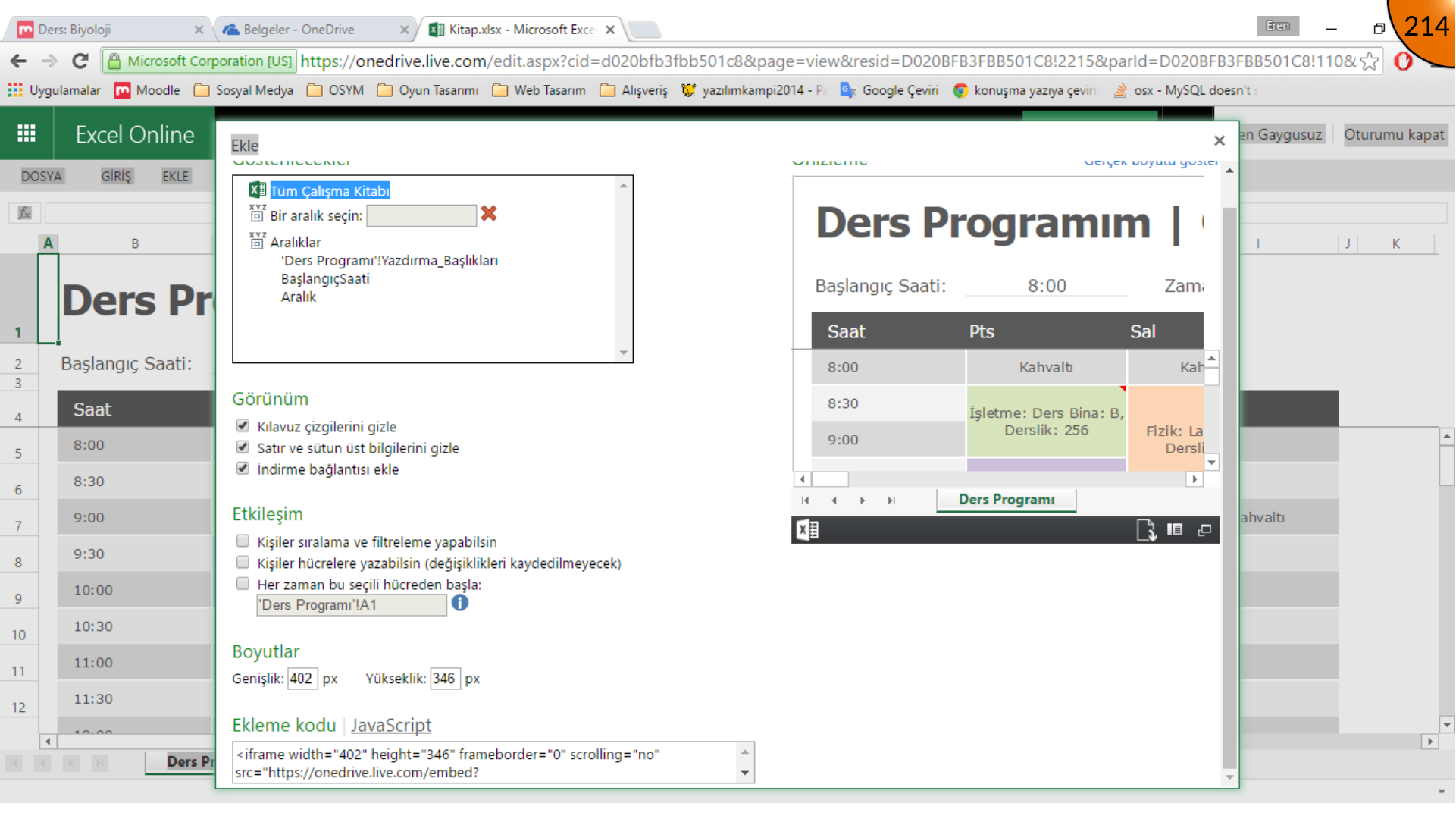This screenshot has height=819, width=1456.
Task: Open the GİRİŞ ribbon tab
Action: click(116, 177)
